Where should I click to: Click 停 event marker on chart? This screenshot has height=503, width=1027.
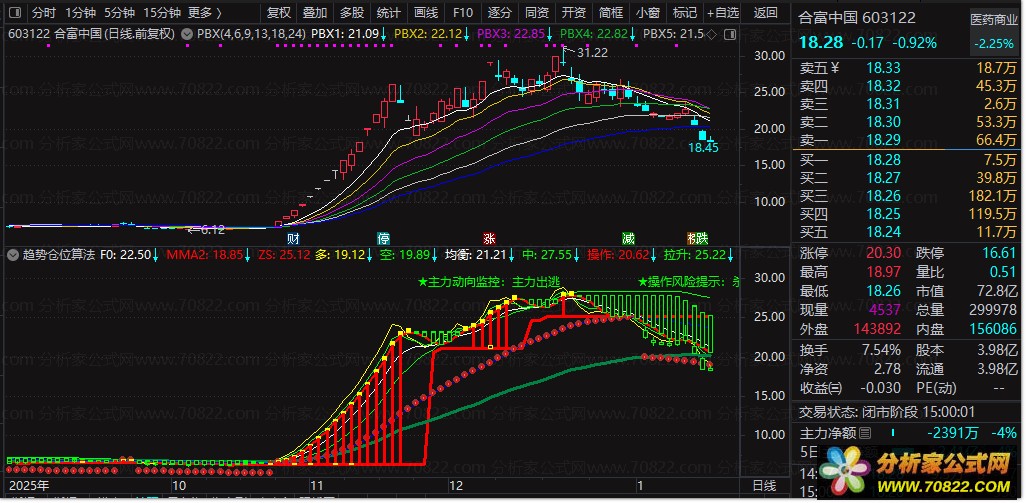(x=384, y=238)
